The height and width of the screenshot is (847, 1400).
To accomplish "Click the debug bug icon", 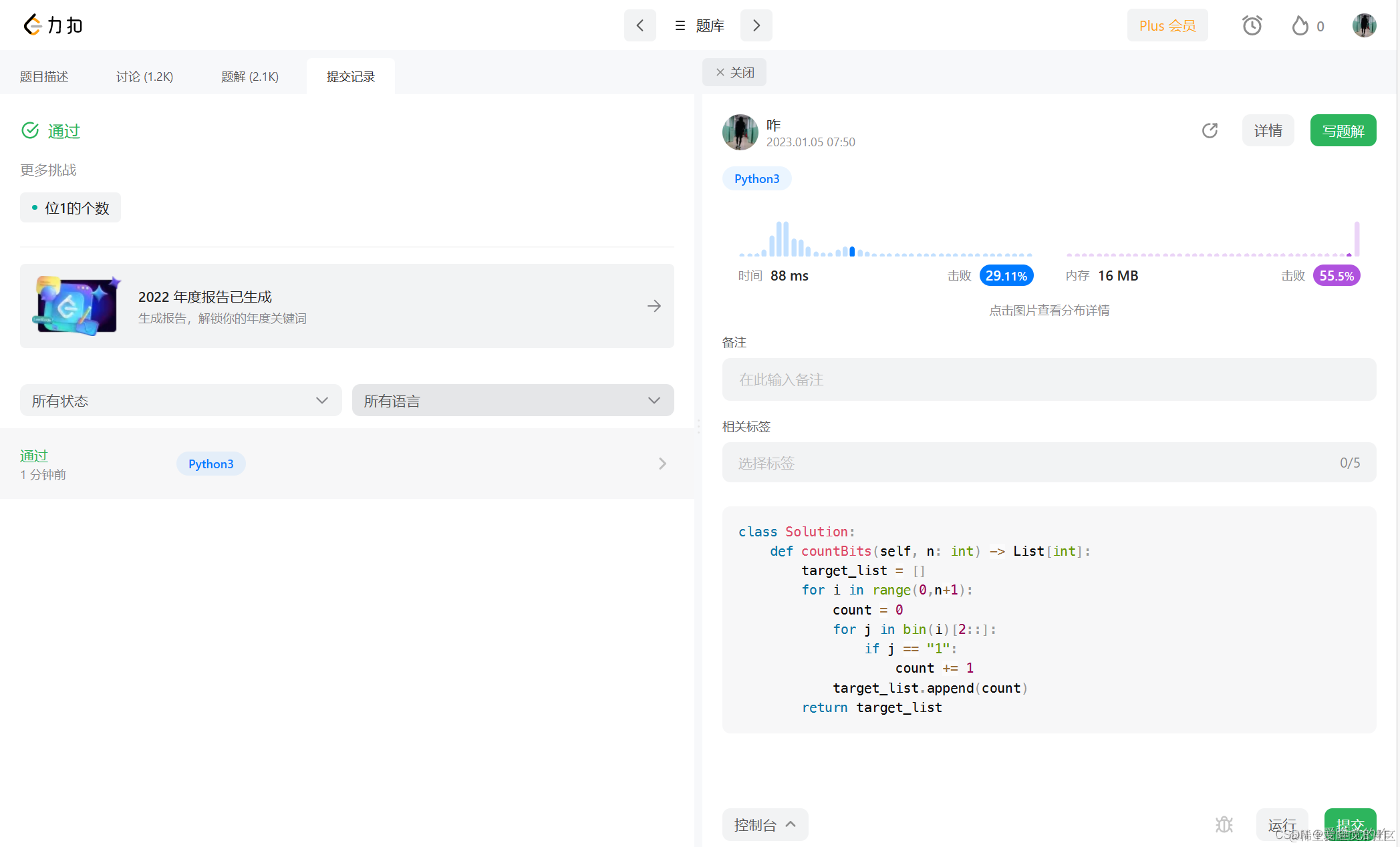I will tap(1224, 825).
